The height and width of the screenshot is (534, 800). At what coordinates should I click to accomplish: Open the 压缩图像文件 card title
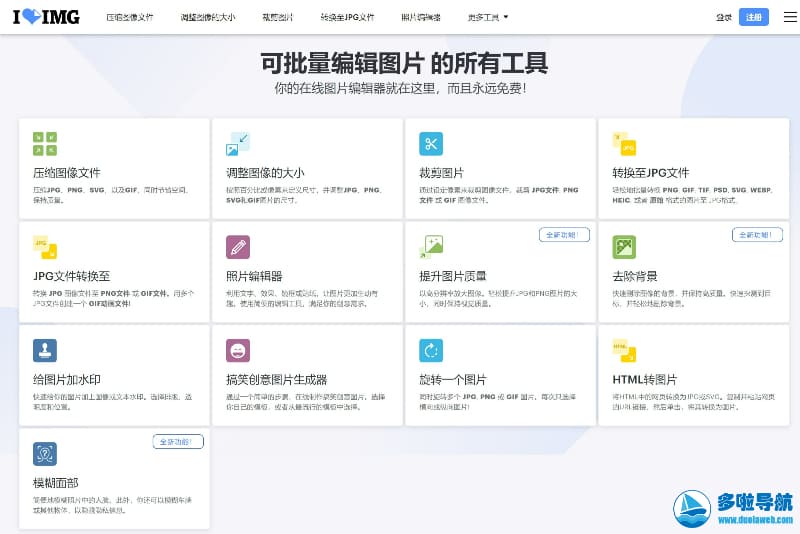point(67,173)
